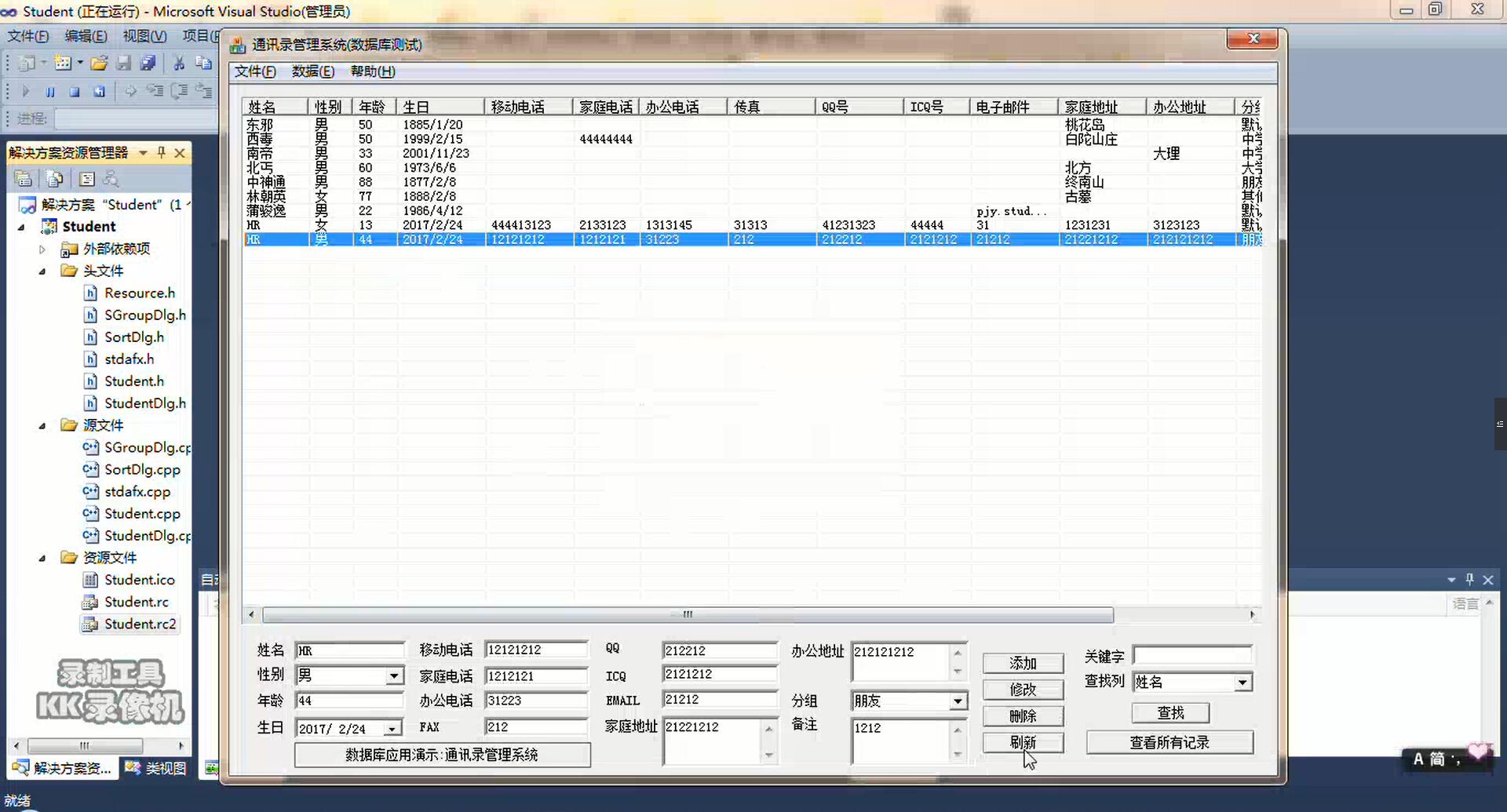Click Step Out icon
This screenshot has width=1507, height=812.
(x=203, y=91)
